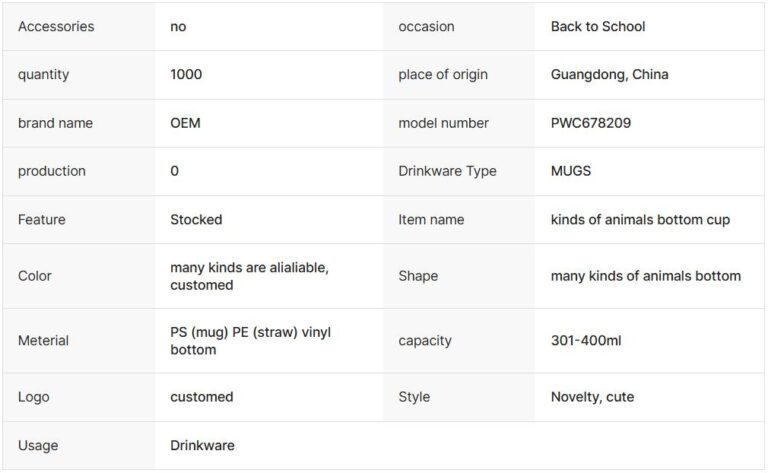The image size is (768, 473).
Task: Click the 'Accessories' row label
Action: pyautogui.click(x=56, y=27)
